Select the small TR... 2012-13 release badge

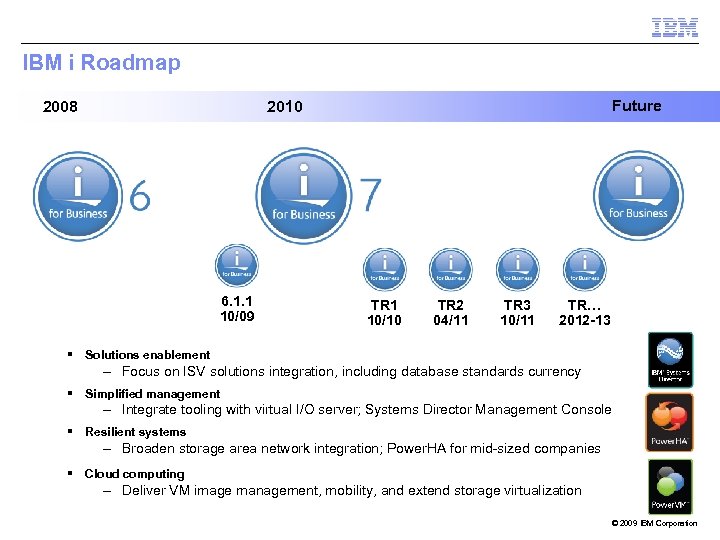[x=585, y=270]
